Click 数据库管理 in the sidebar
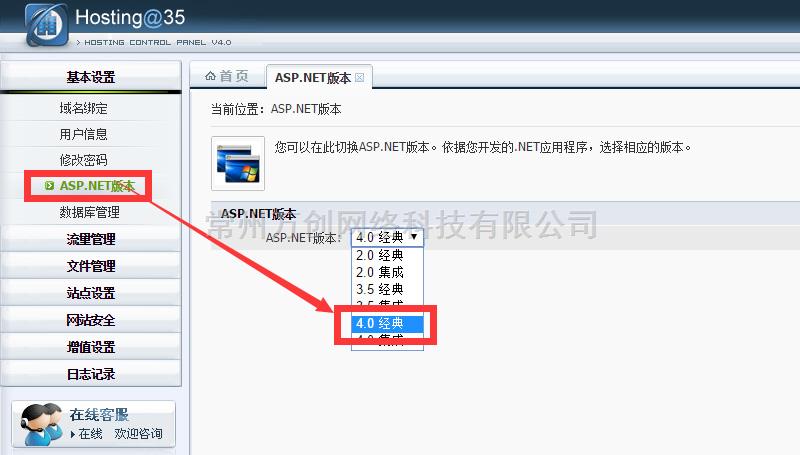 [89, 212]
